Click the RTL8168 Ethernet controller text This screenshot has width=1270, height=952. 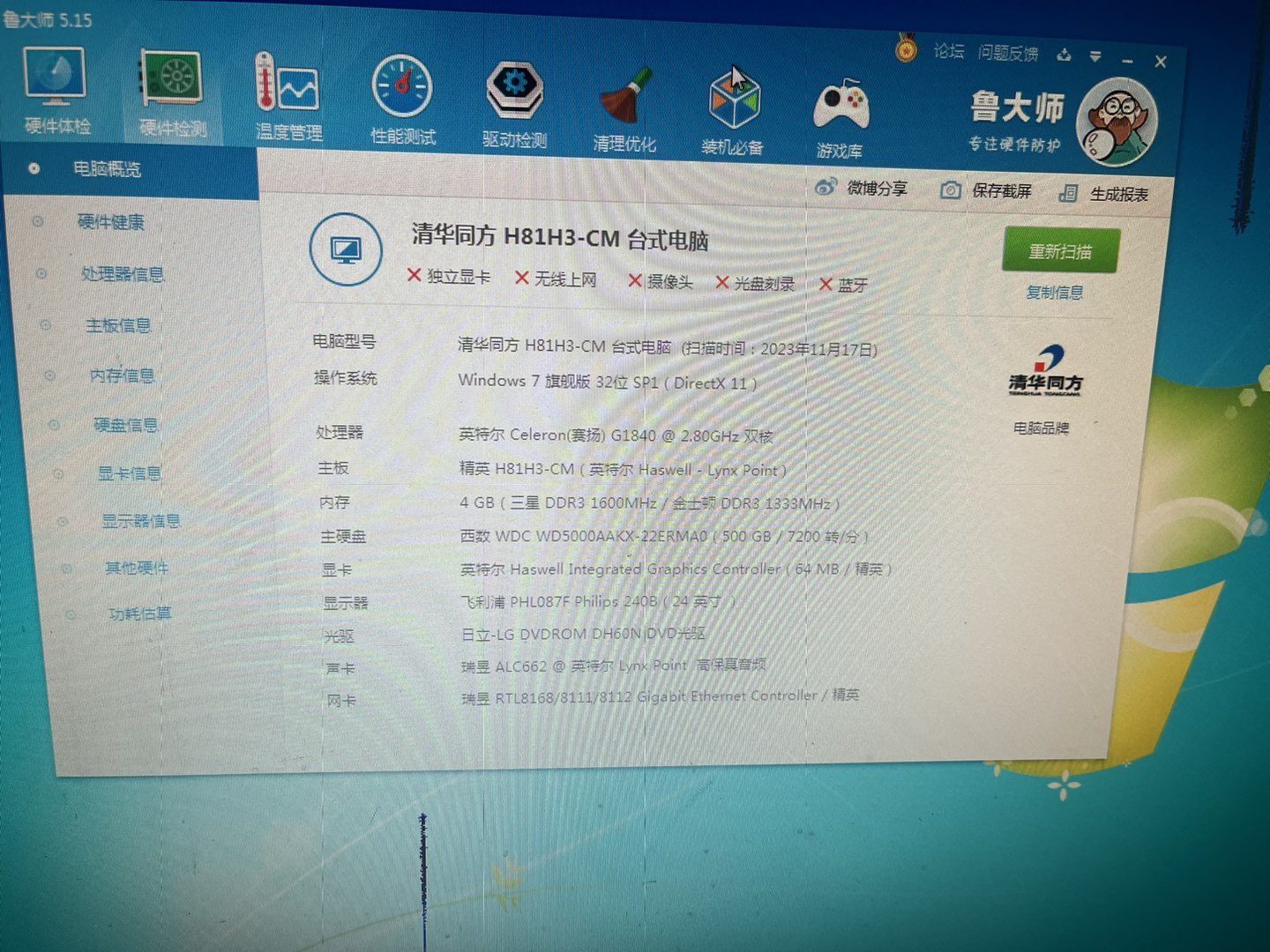point(660,696)
